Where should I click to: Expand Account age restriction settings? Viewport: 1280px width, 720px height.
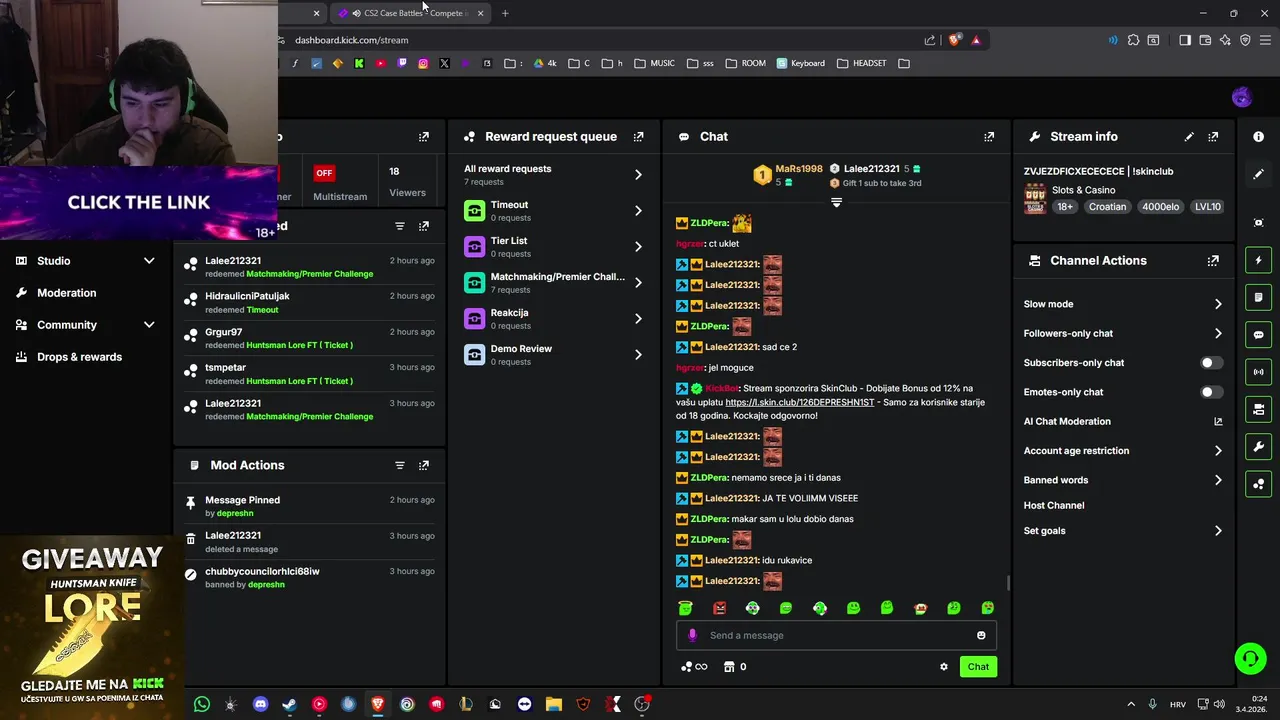pos(1122,451)
